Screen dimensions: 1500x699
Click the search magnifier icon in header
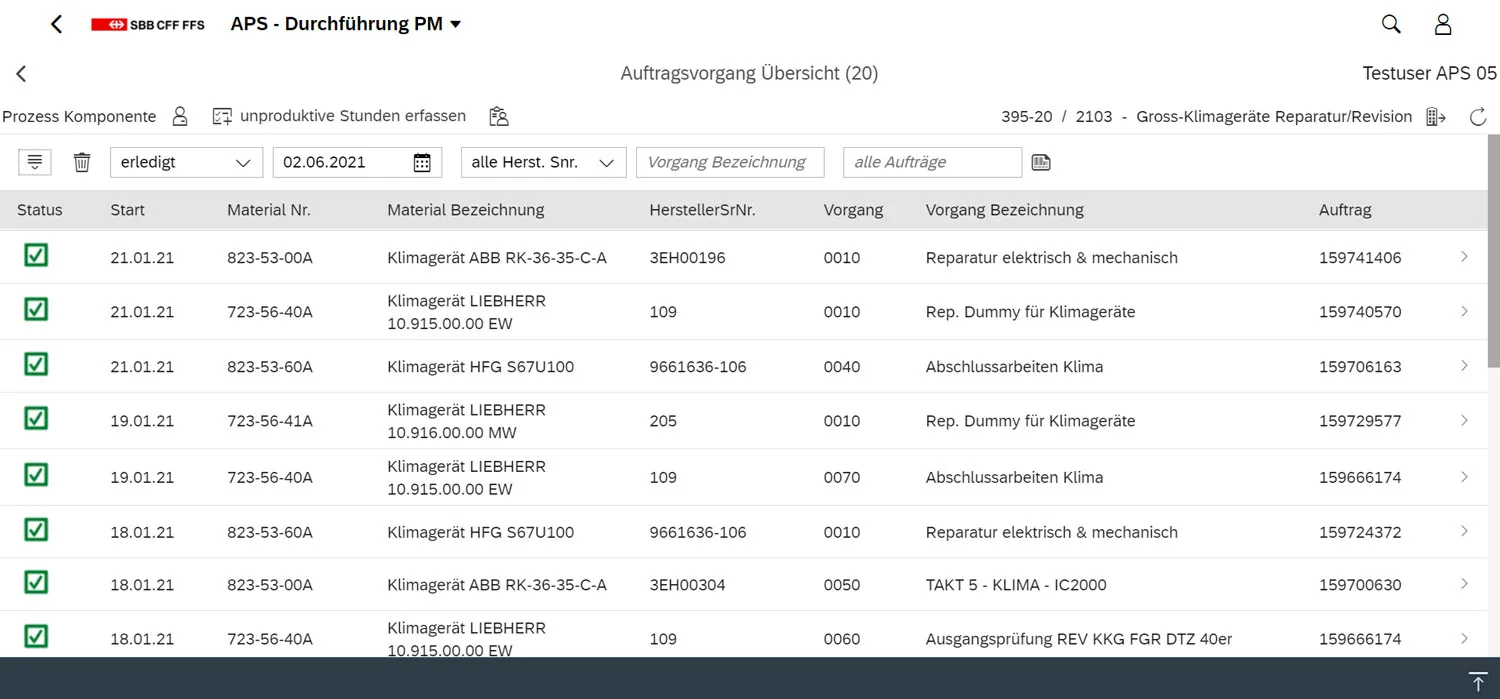point(1391,24)
